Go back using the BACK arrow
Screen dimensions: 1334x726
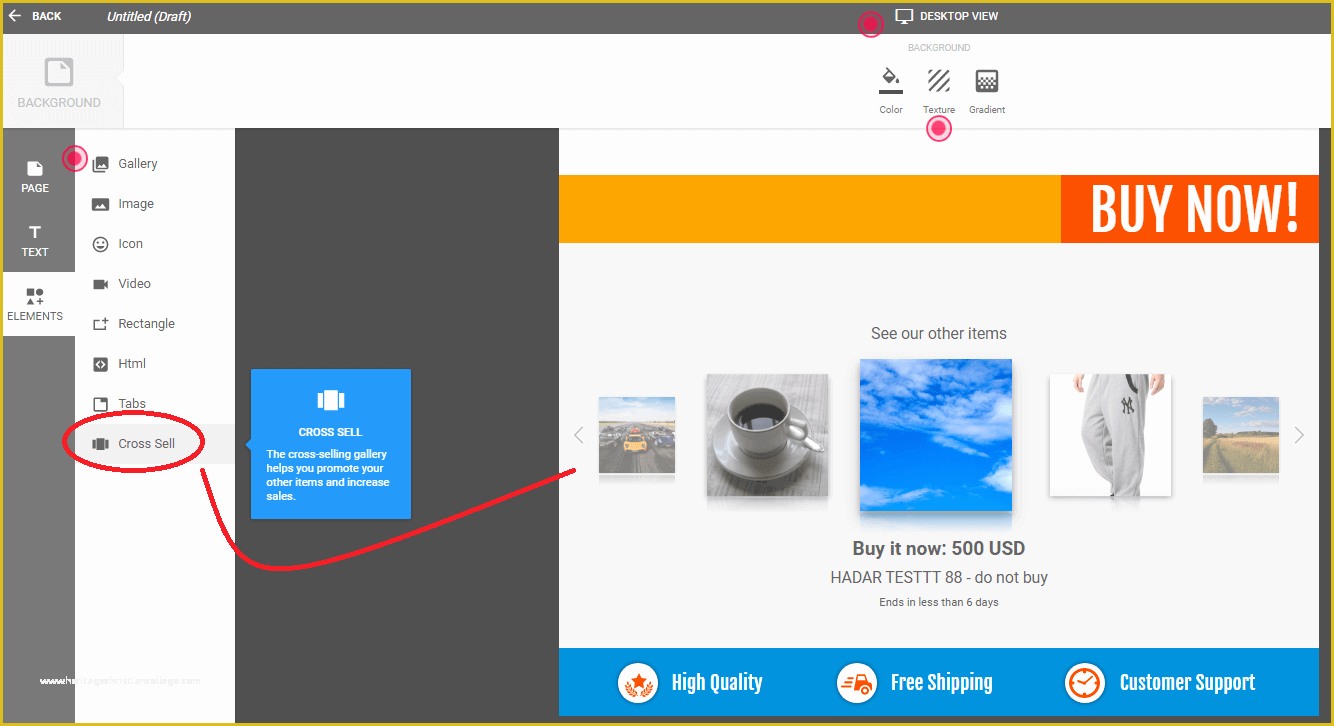coord(34,16)
